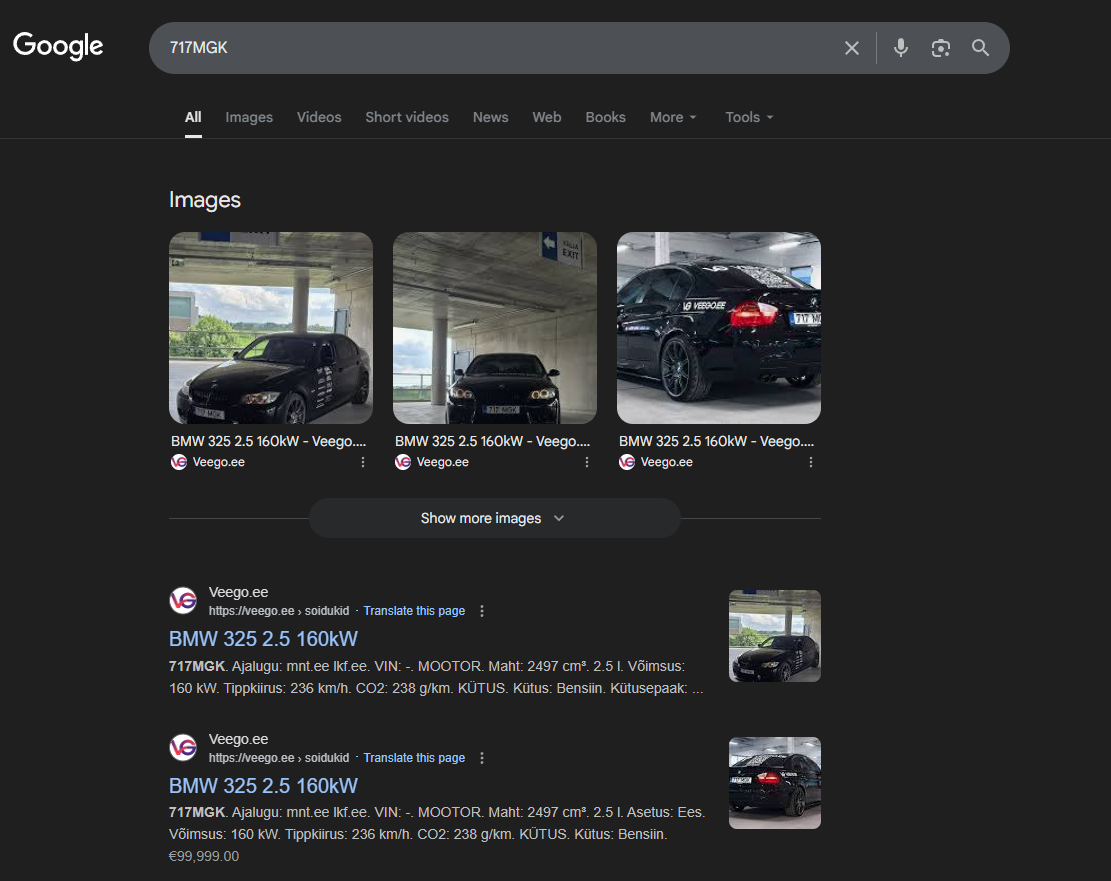Switch to the Short videos tab
The height and width of the screenshot is (881, 1111).
point(406,117)
